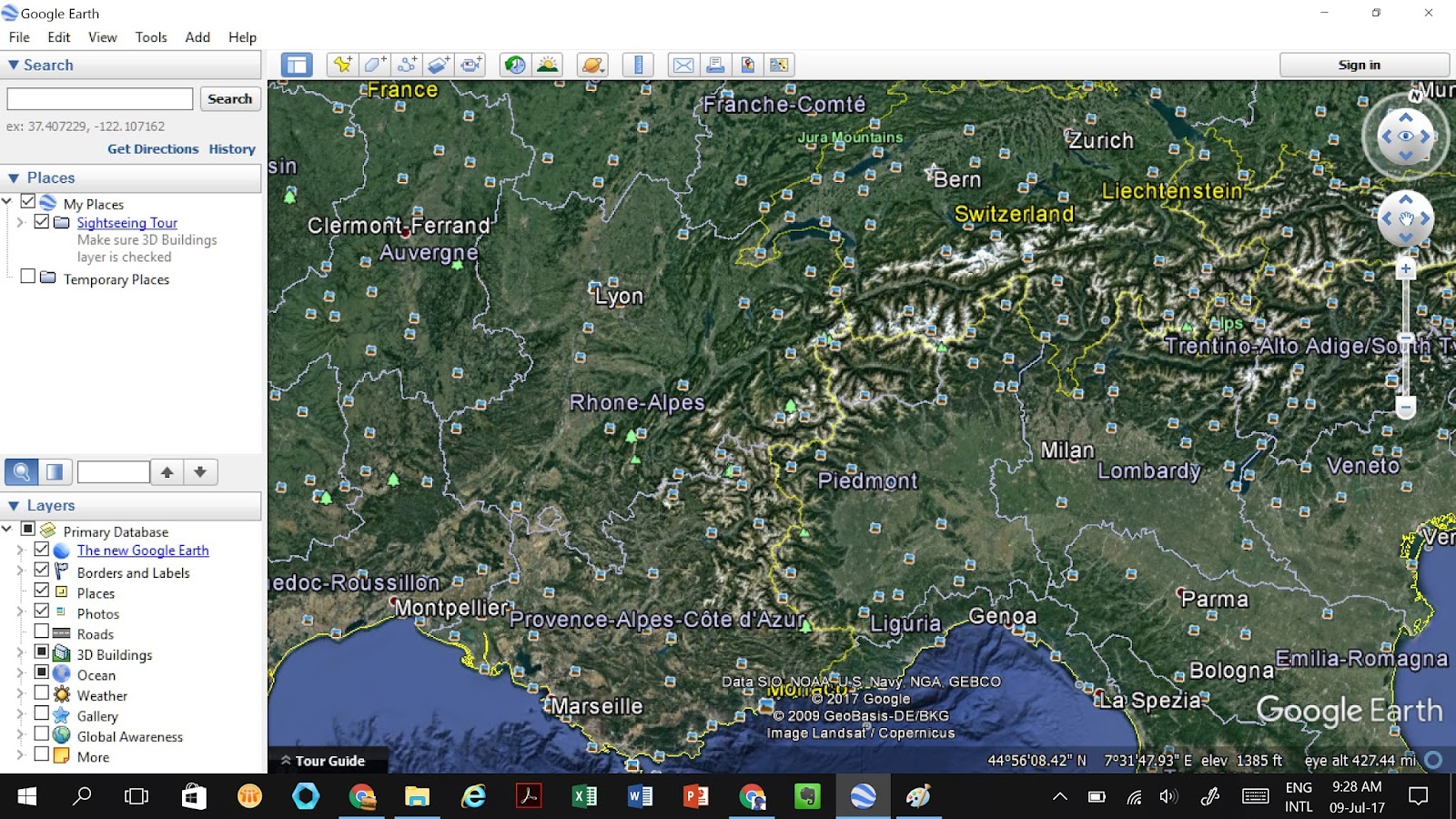Viewport: 1456px width, 819px height.
Task: Uncheck My Places checkbox
Action: 28,202
